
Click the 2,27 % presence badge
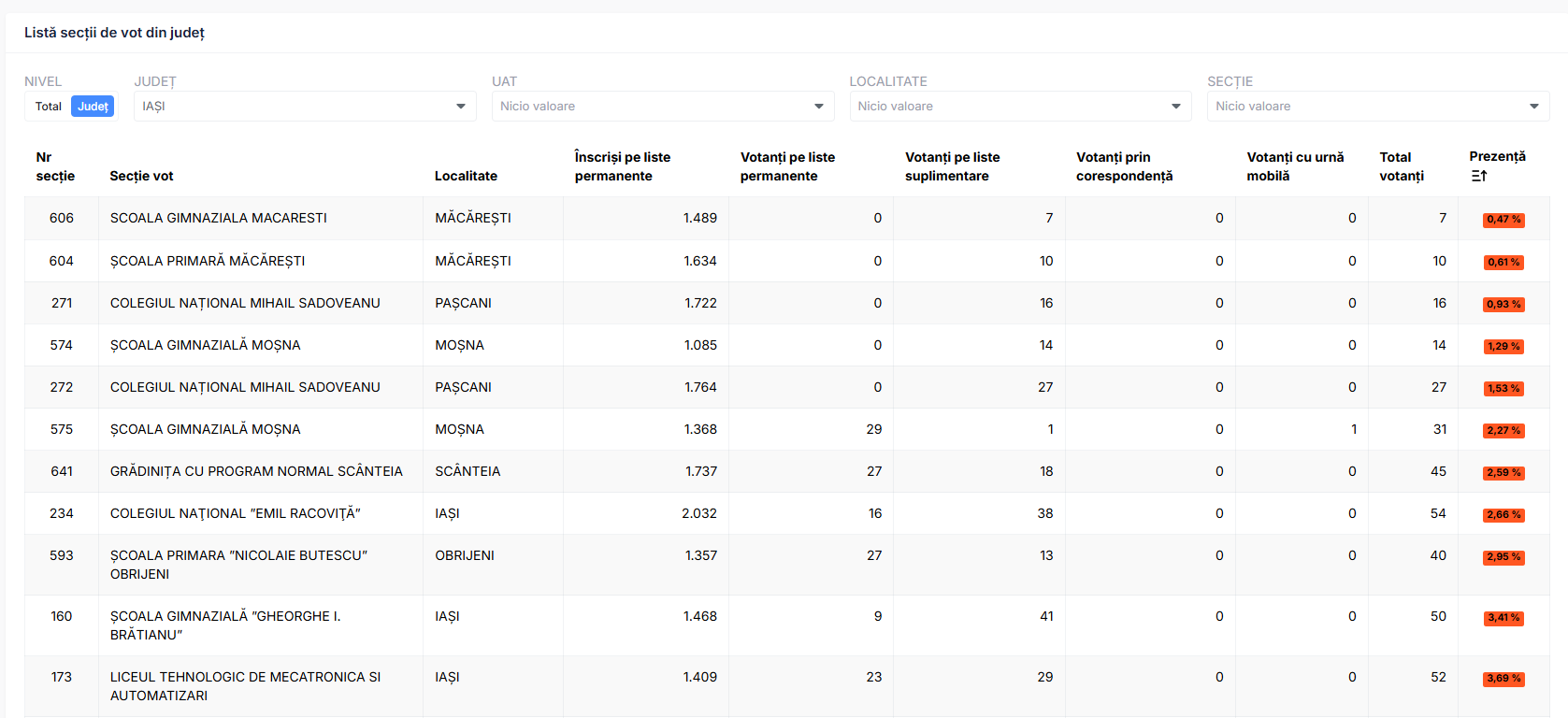pos(1503,431)
